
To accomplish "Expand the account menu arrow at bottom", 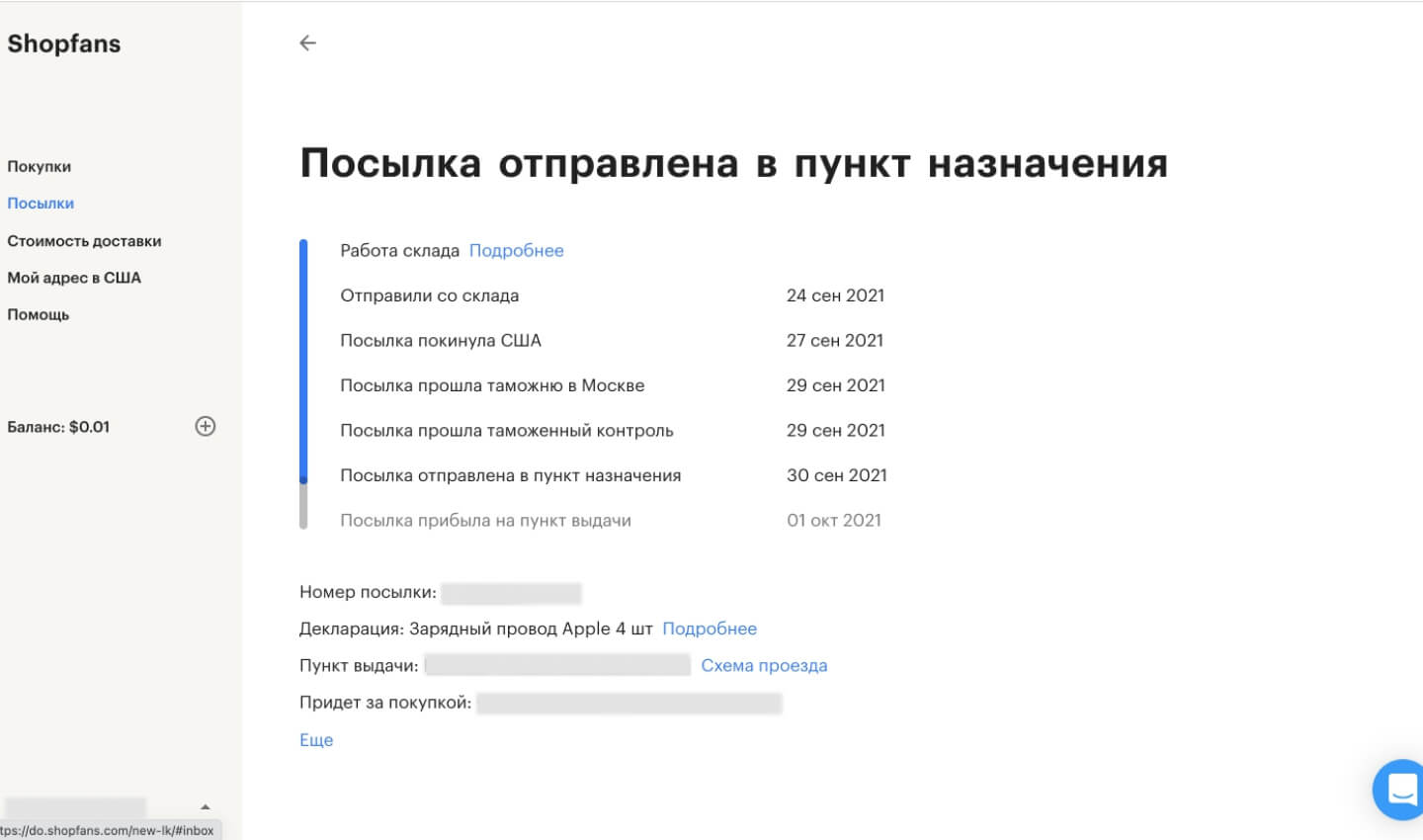I will pyautogui.click(x=206, y=807).
